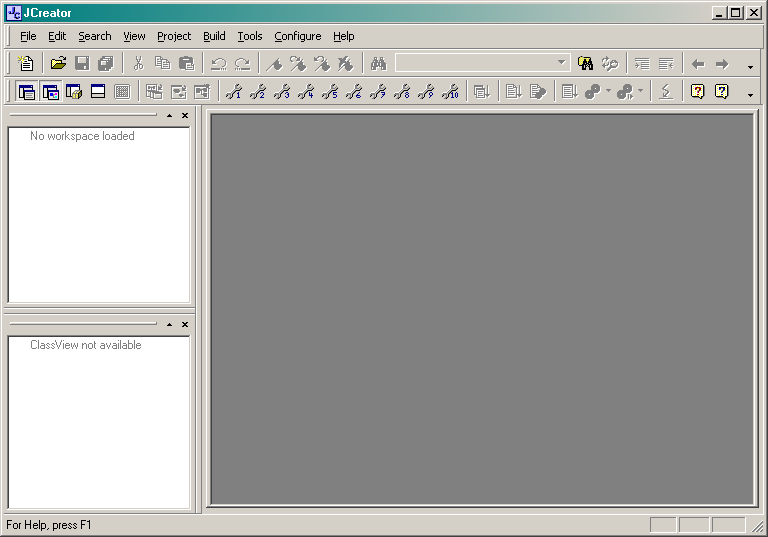This screenshot has height=537, width=768.
Task: Toggle the Package view with yellow box icon
Action: coord(74,92)
